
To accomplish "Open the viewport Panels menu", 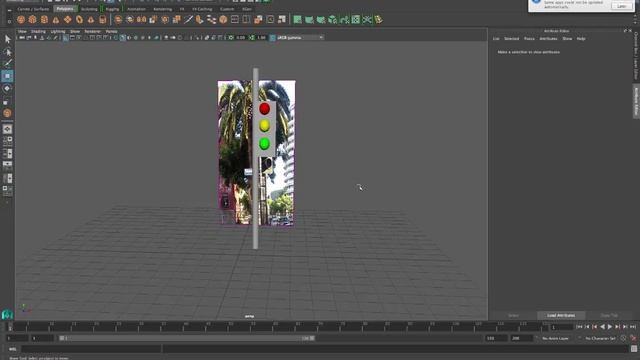I will (111, 31).
